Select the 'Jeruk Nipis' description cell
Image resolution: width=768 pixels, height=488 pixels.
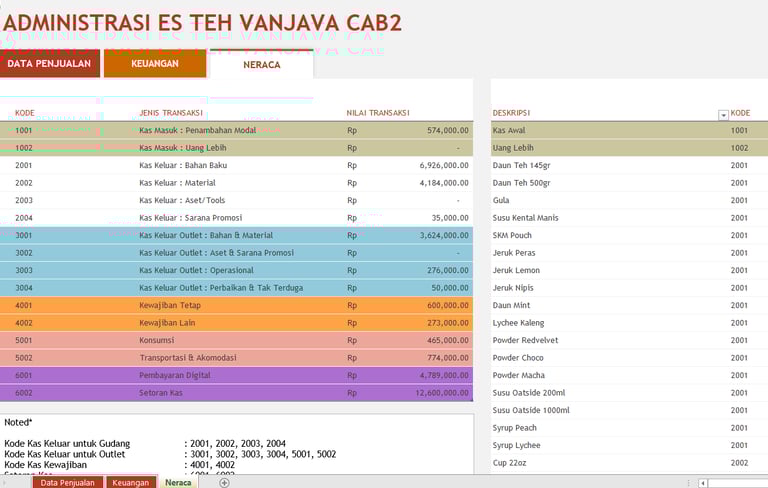[x=513, y=288]
